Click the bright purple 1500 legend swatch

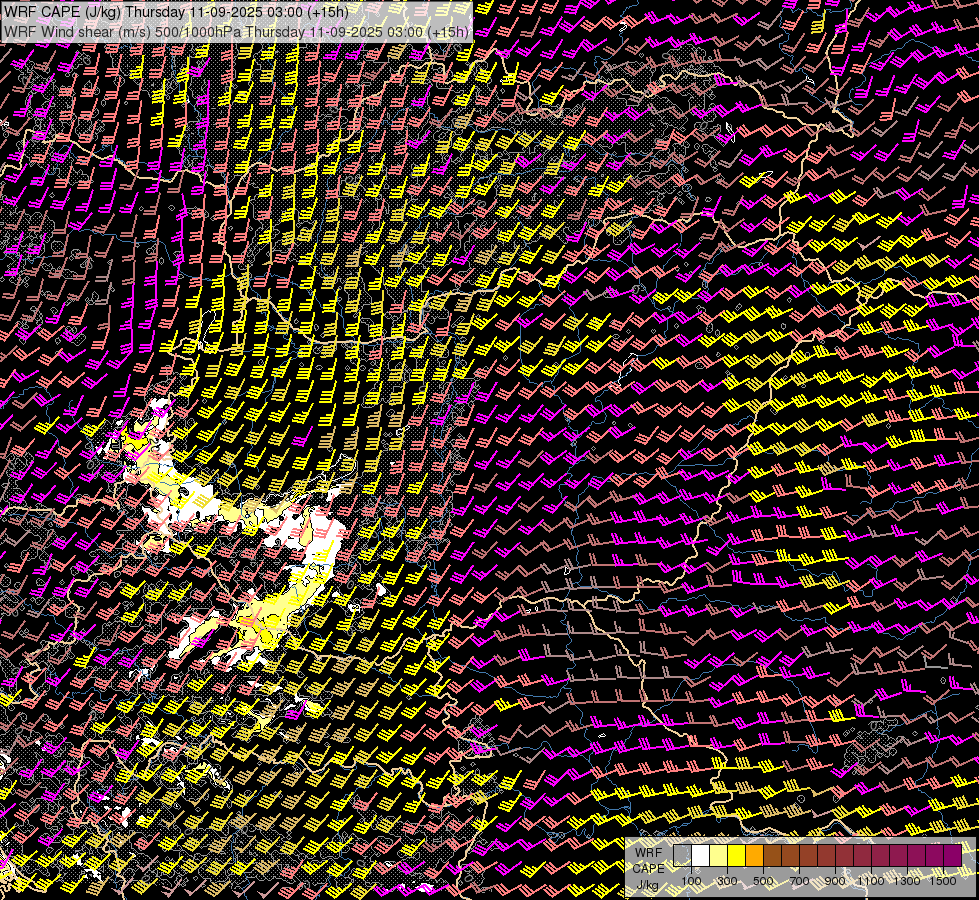point(953,856)
